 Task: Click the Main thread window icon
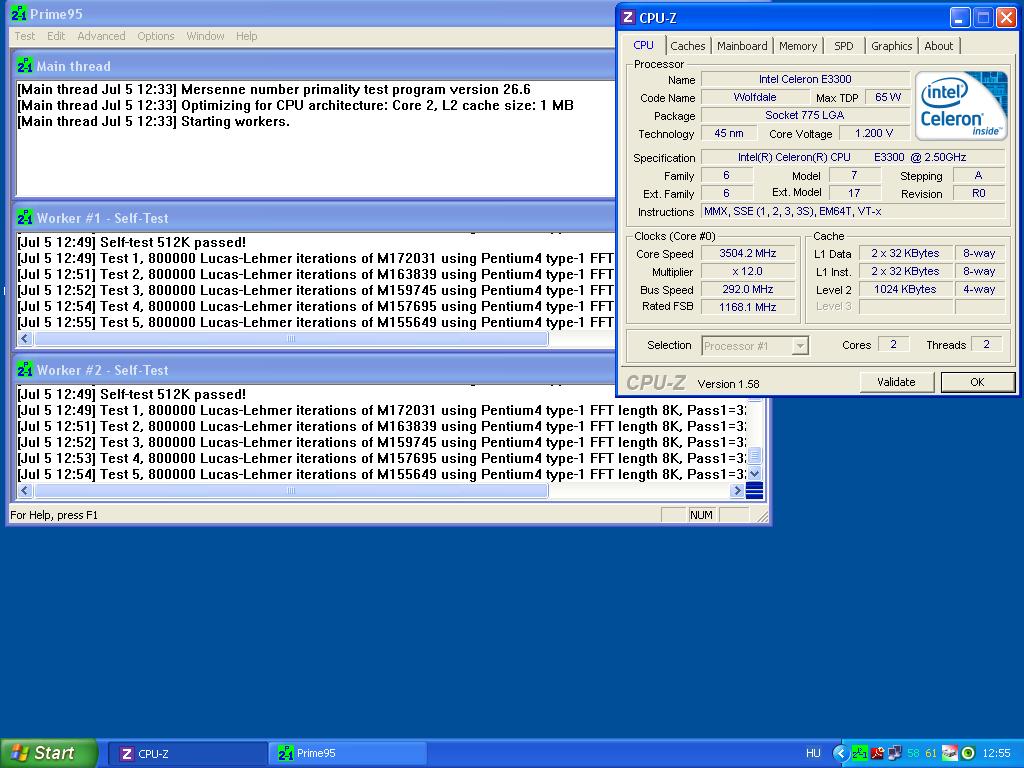25,66
